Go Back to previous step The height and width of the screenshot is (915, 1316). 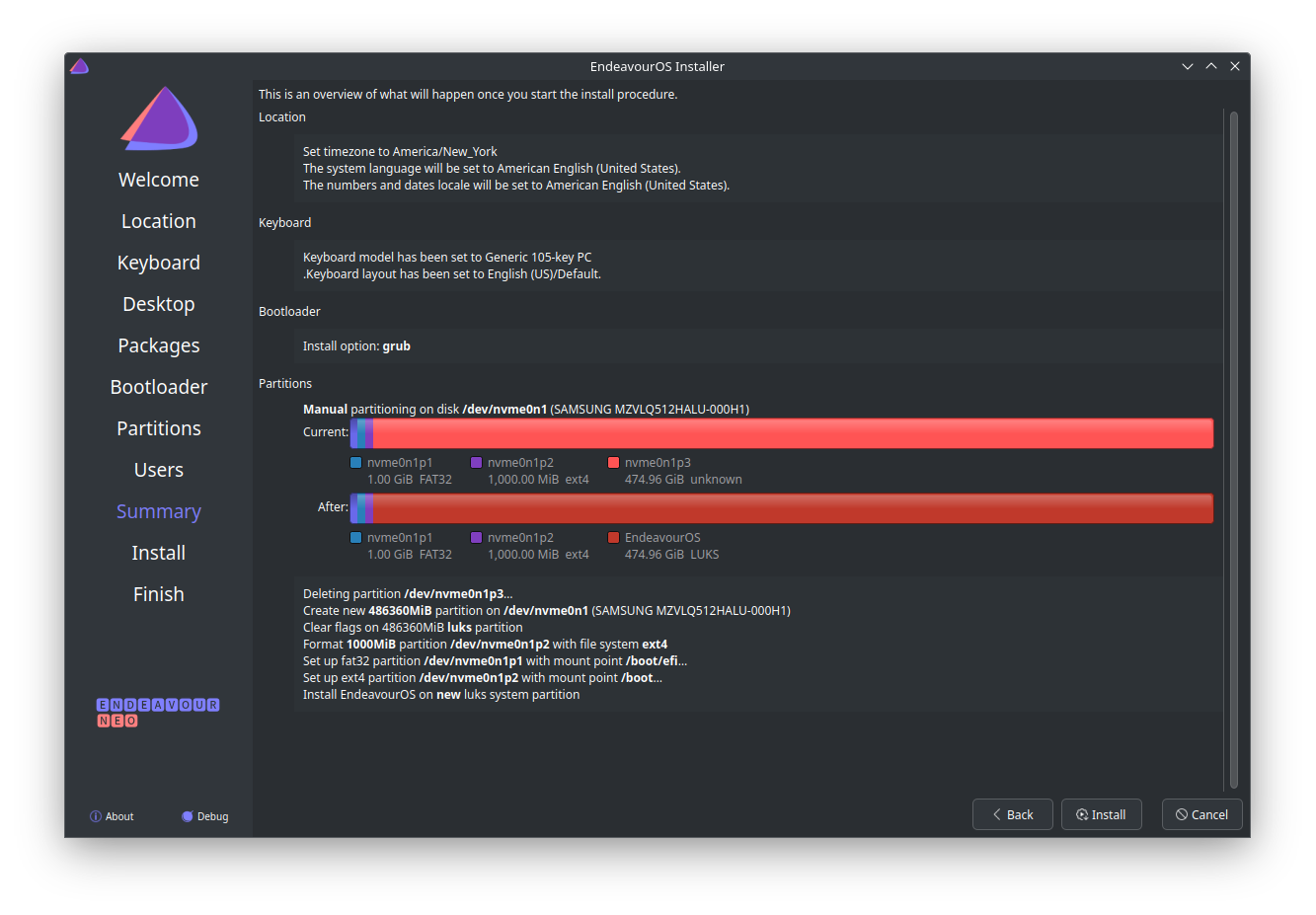[x=1012, y=814]
